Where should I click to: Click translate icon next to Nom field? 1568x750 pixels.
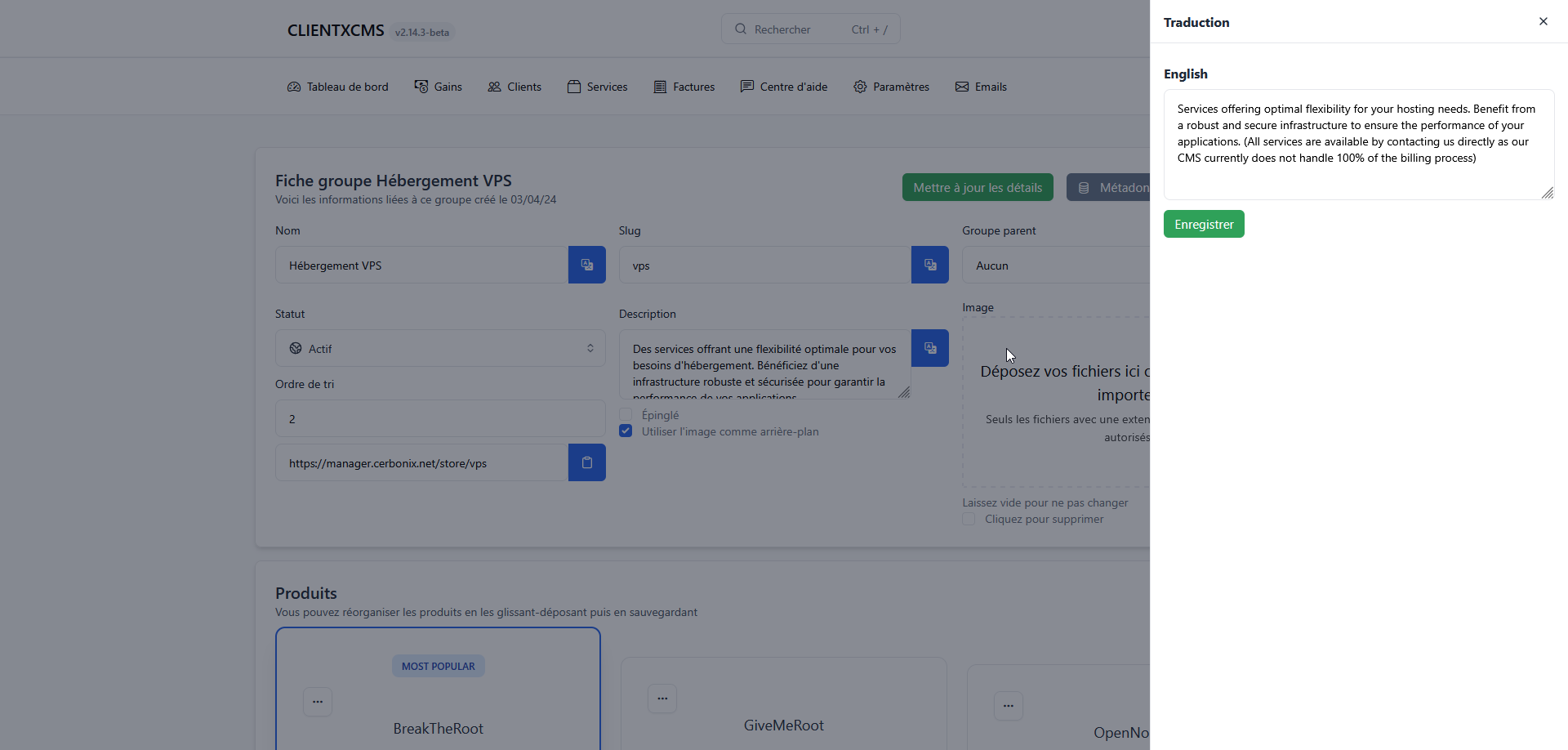[586, 265]
